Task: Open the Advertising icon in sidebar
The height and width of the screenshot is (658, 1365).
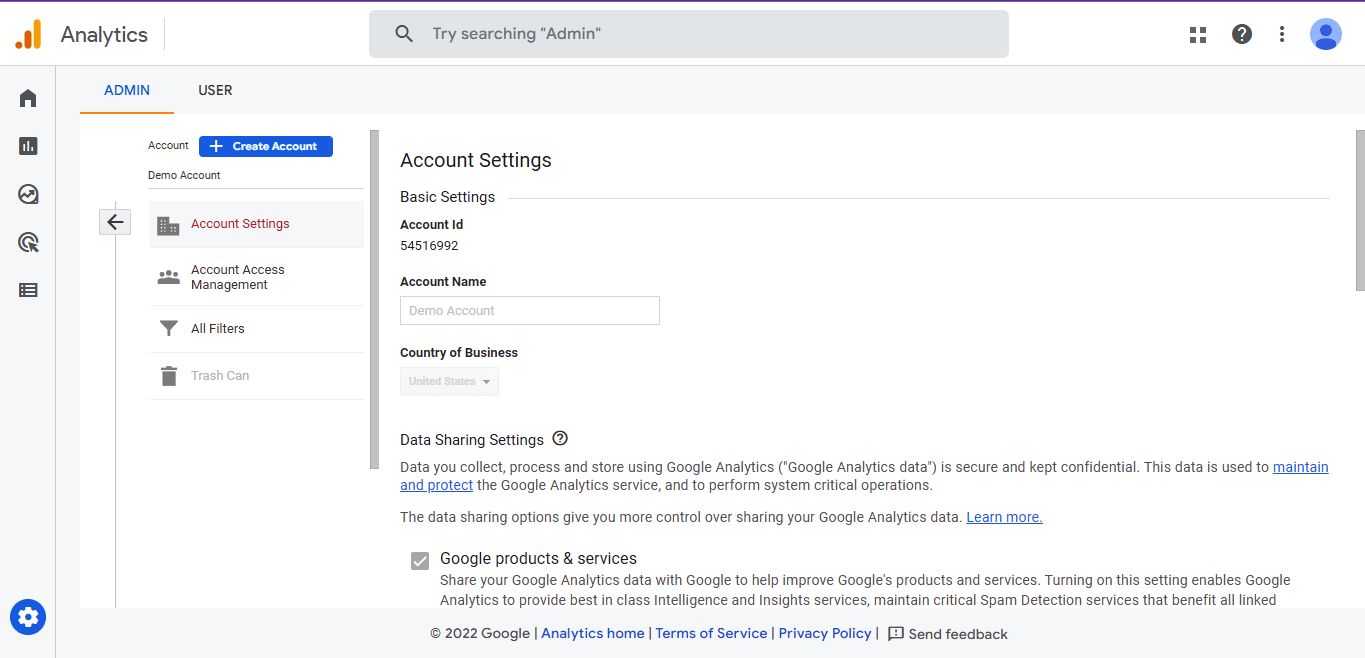Action: [28, 242]
